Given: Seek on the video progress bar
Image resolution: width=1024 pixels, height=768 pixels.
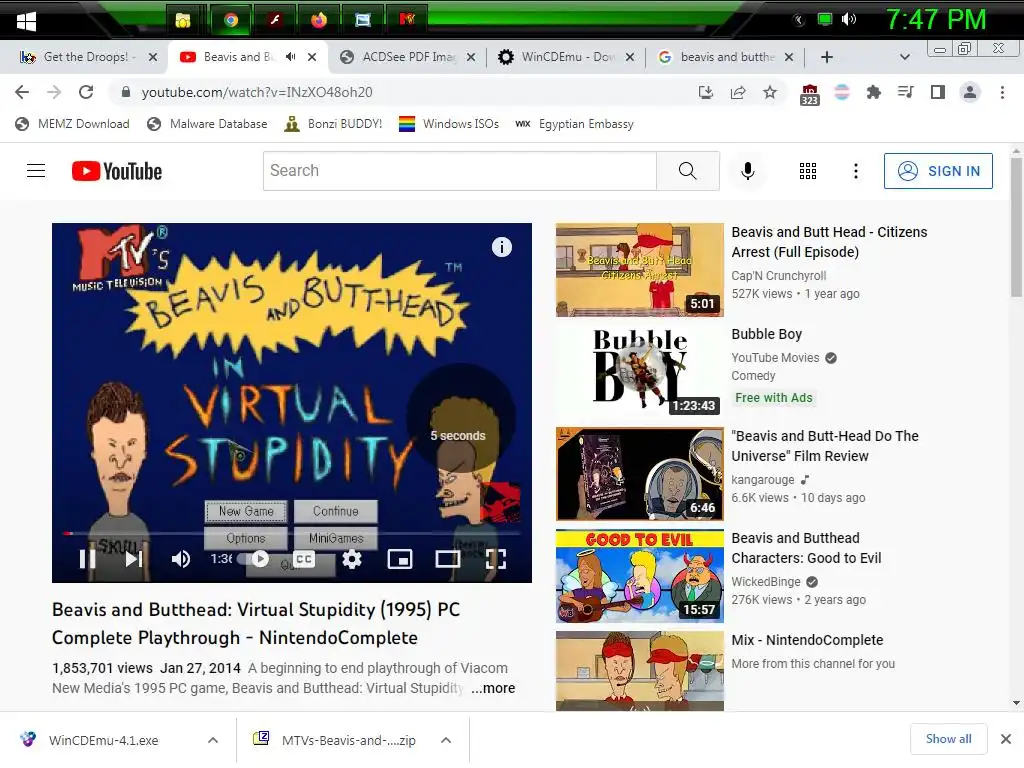Looking at the screenshot, I should [292, 534].
